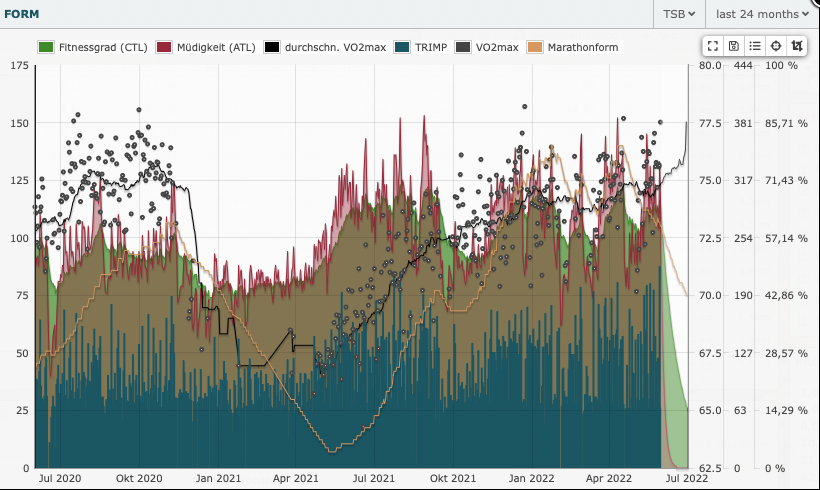Click the crop selection zoom icon
This screenshot has height=490, width=820.
797,46
